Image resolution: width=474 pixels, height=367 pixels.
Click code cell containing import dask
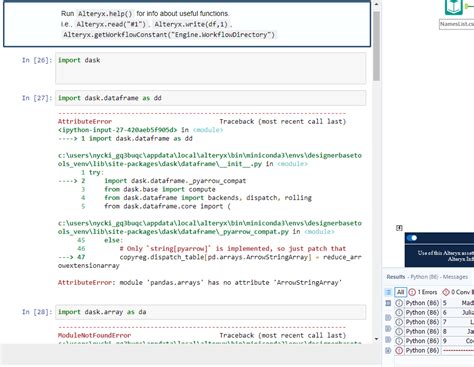pyautogui.click(x=211, y=68)
